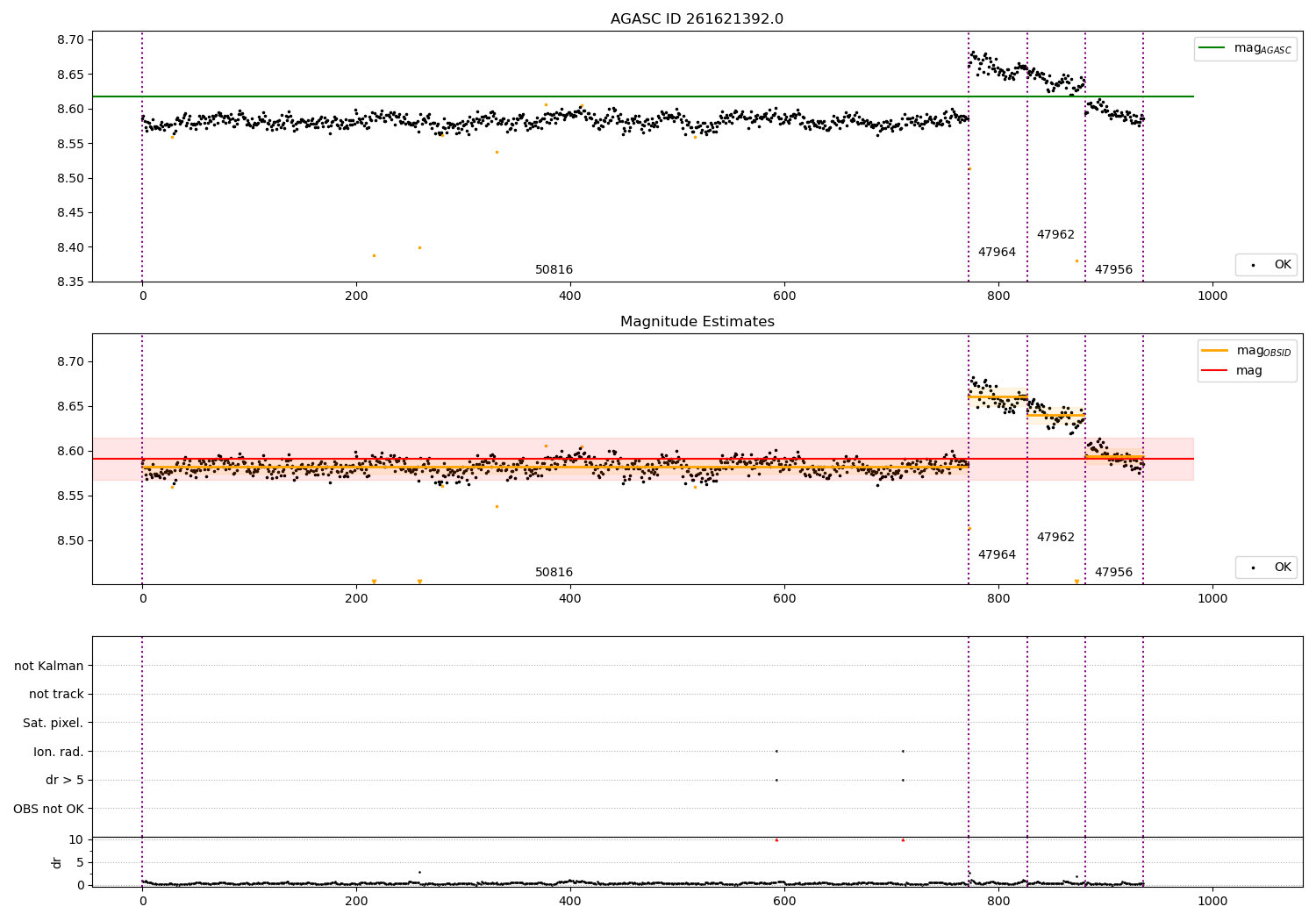This screenshot has width=1316, height=921.
Task: Click the OK legend entry in Magnitude Estimates plot
Action: click(x=1267, y=568)
